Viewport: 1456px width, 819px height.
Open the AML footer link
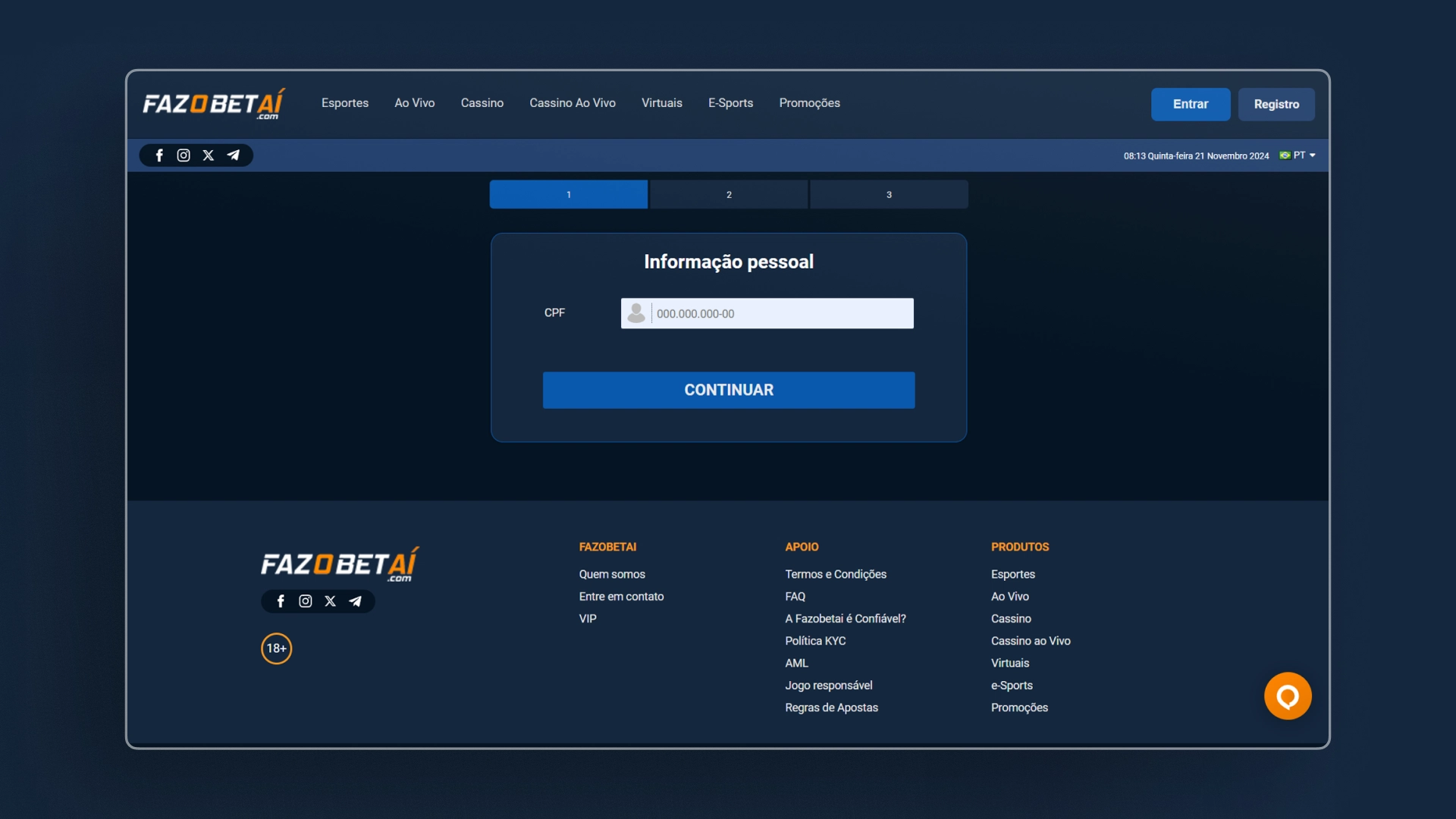coord(797,663)
